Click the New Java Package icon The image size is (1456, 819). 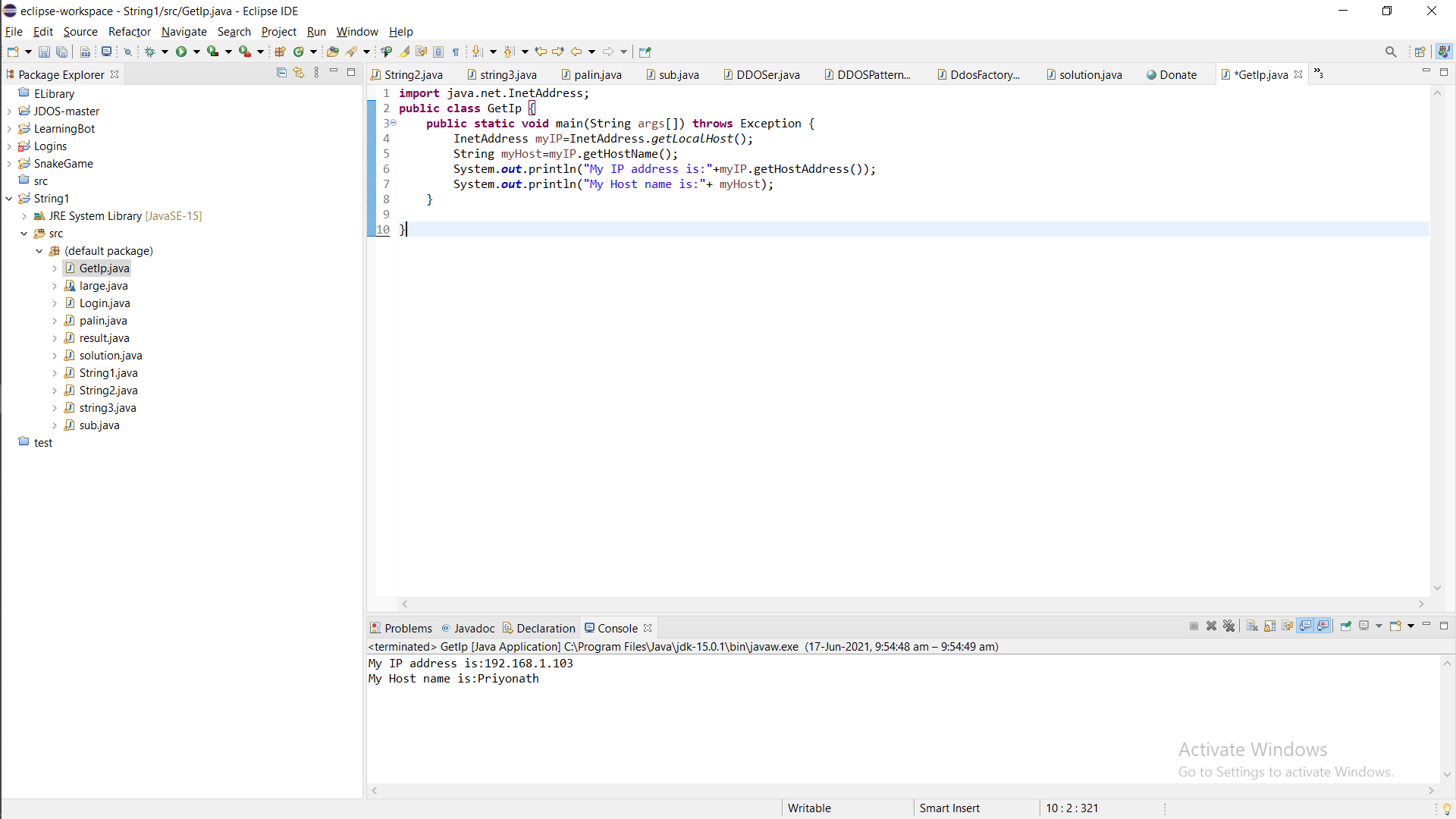point(280,52)
